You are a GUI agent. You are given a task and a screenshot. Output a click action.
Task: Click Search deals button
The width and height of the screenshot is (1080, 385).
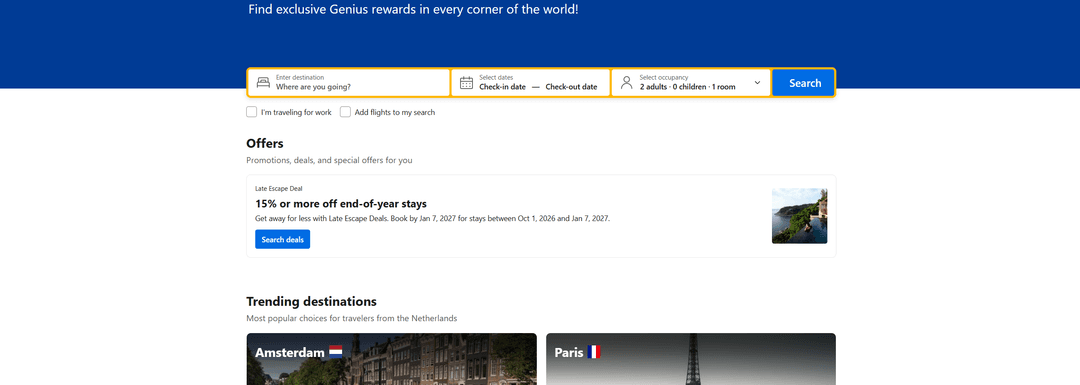[282, 239]
